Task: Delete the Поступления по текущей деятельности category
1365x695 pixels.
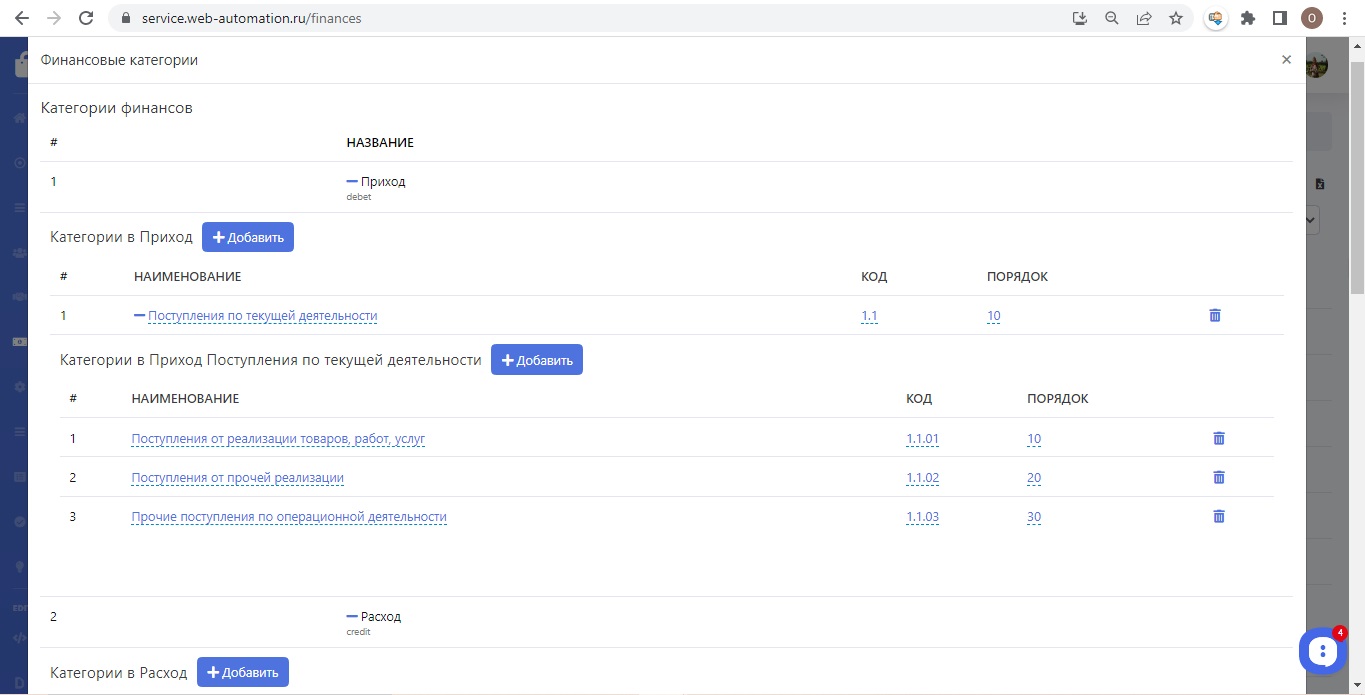Action: (1215, 316)
